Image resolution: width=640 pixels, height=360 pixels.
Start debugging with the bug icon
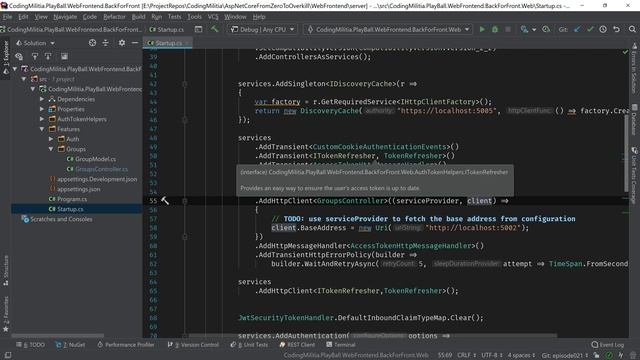point(495,29)
